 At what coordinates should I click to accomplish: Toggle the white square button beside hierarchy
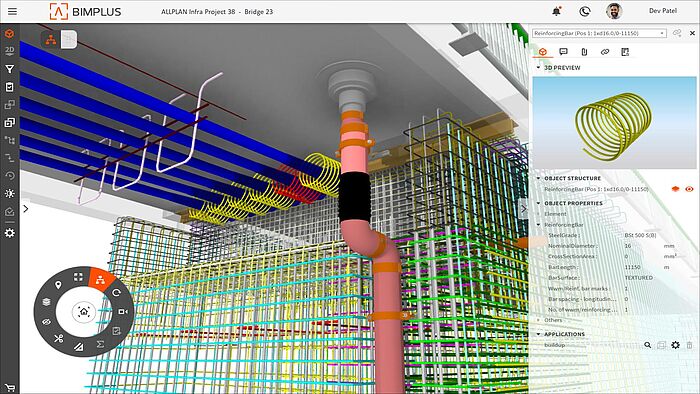pos(68,40)
